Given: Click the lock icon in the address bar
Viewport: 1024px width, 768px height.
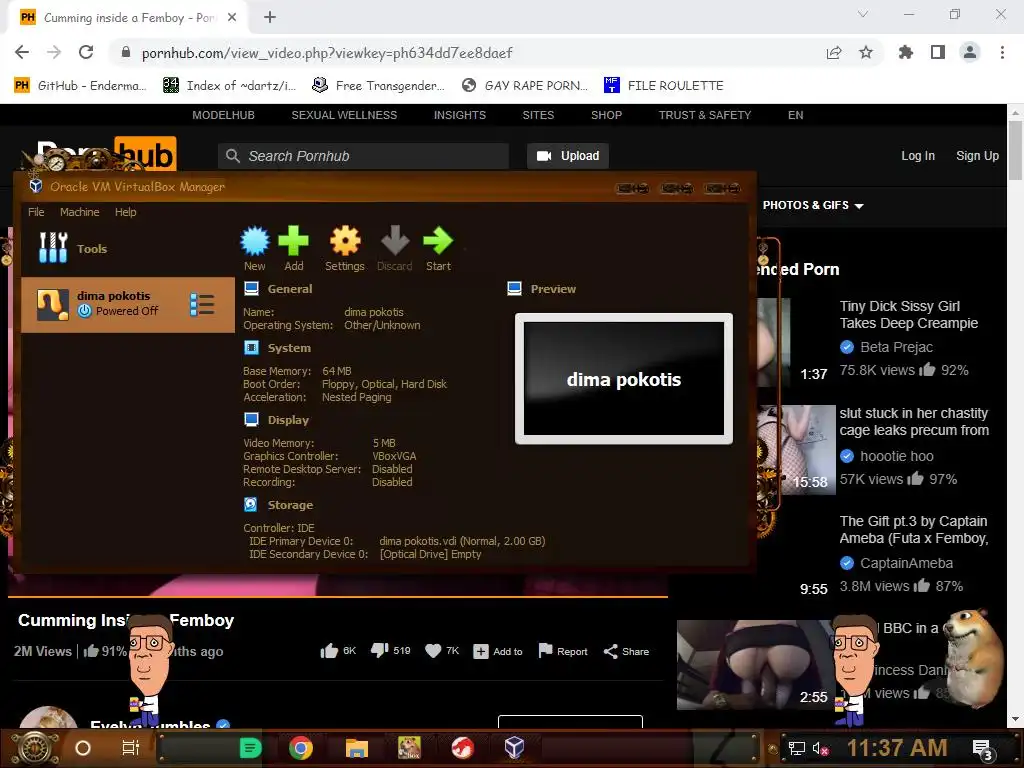Looking at the screenshot, I should click(126, 52).
